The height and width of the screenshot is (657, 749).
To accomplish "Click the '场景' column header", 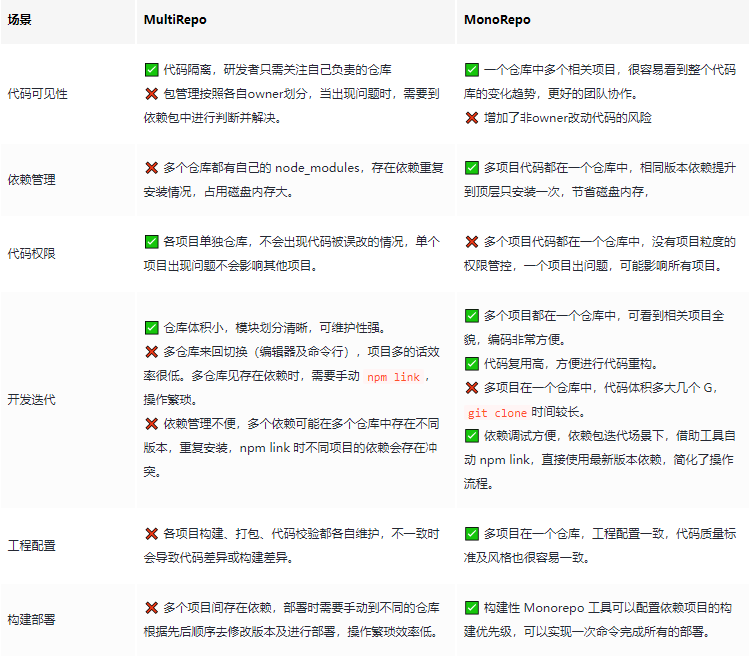I will coord(20,20).
